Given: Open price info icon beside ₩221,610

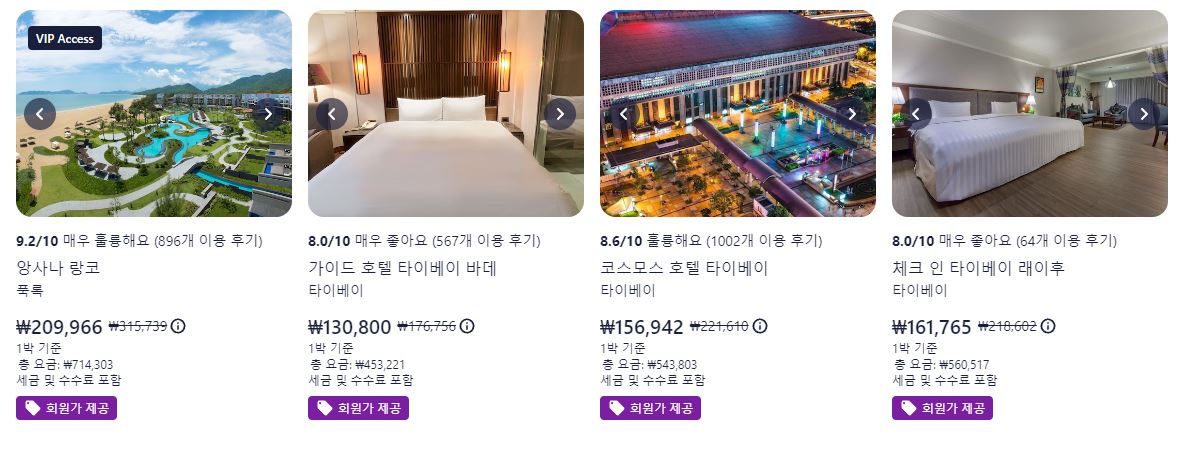Looking at the screenshot, I should coord(760,326).
